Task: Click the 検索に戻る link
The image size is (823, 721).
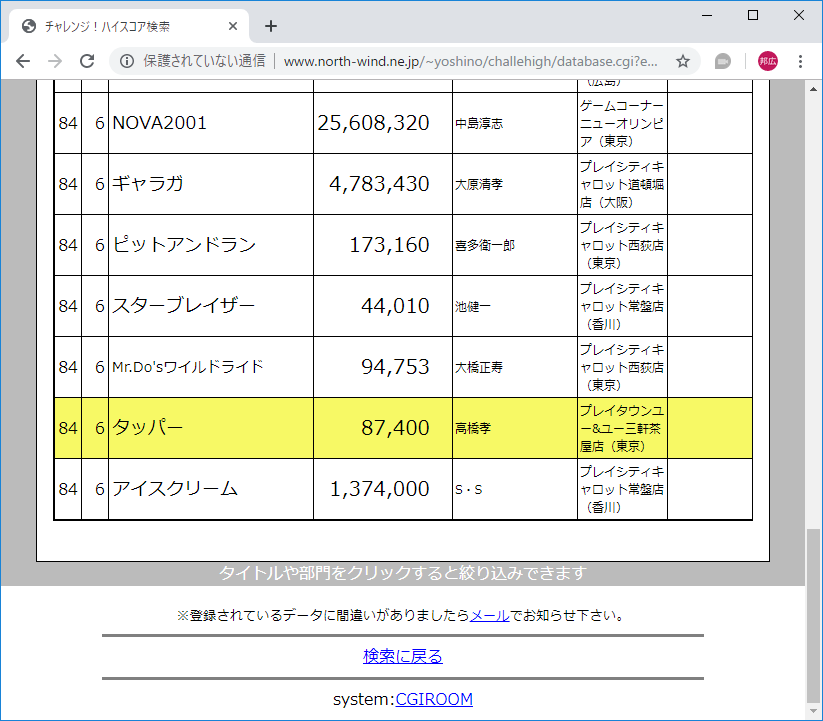Action: point(403,656)
